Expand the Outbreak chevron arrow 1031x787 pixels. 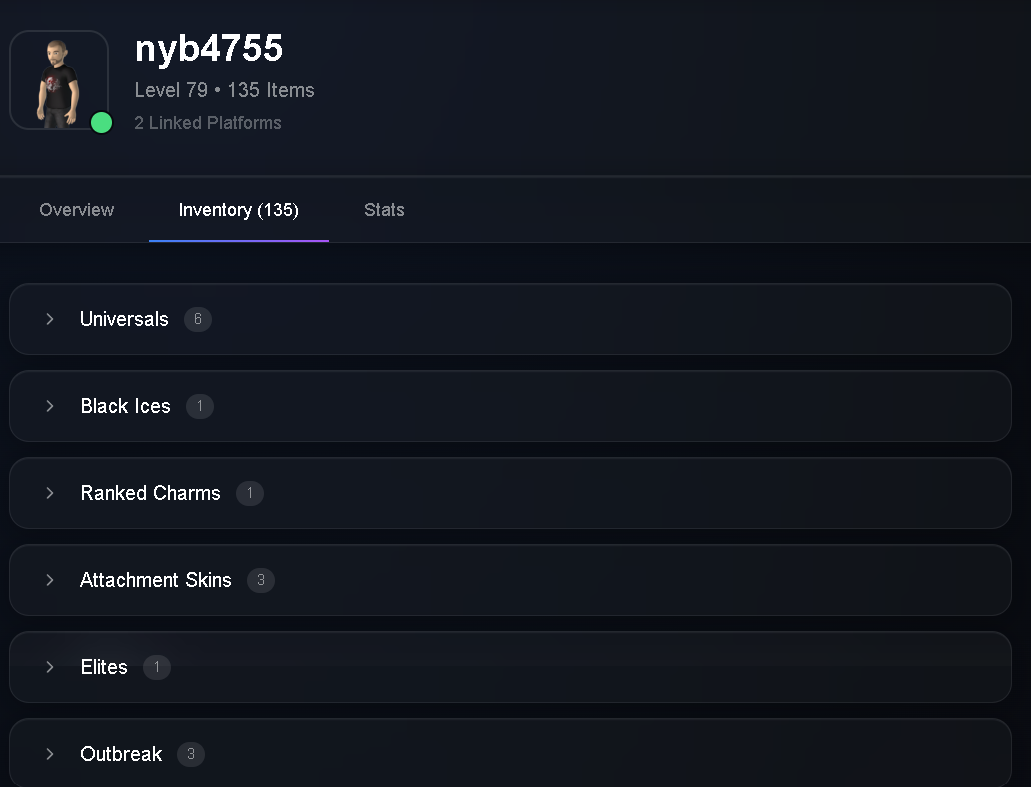point(50,753)
